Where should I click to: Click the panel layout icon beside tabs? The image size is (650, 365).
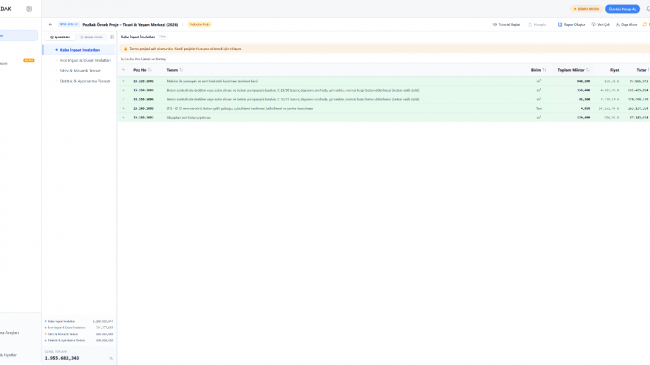tap(112, 37)
